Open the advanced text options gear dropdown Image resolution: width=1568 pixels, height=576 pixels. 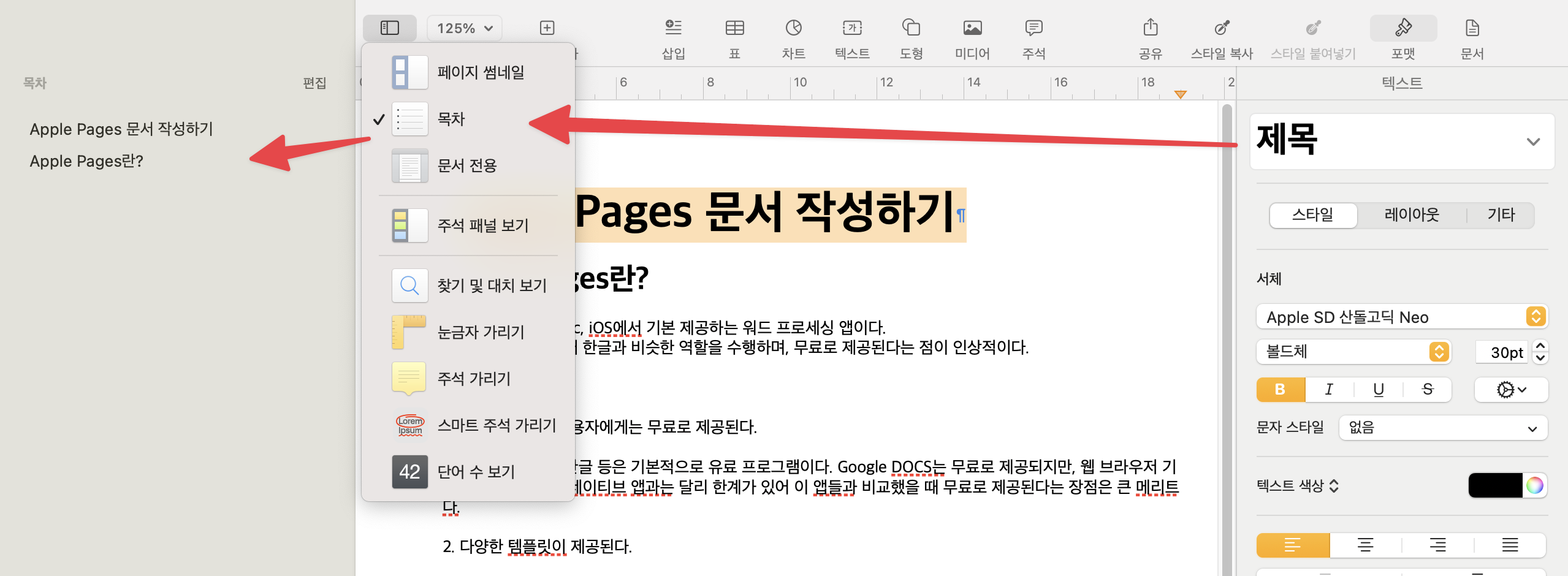point(1511,390)
